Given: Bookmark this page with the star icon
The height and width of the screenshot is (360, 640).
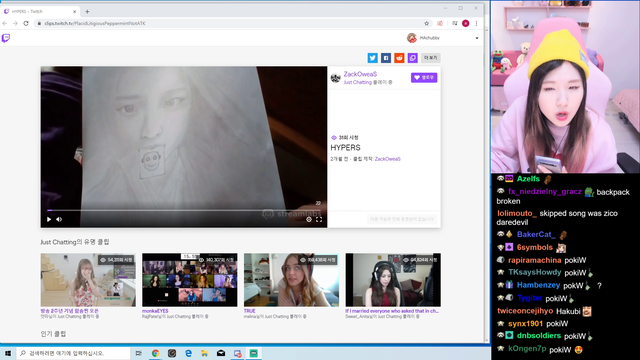Looking at the screenshot, I should pos(427,23).
